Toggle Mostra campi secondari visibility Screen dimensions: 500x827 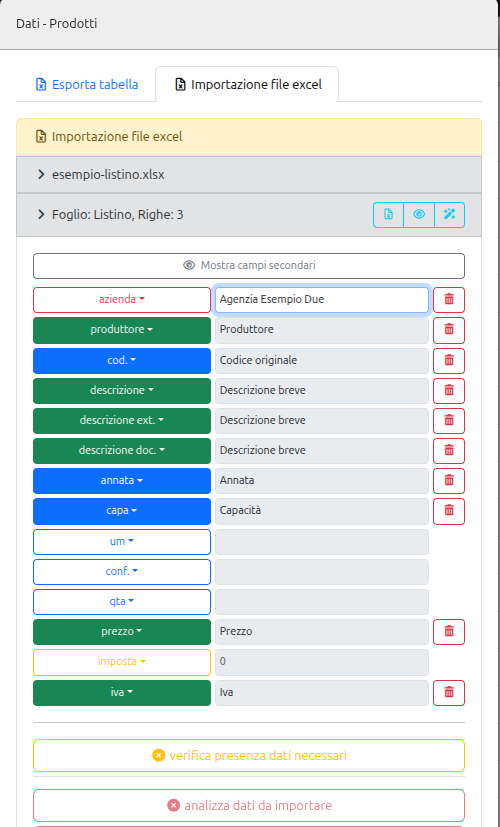(249, 265)
